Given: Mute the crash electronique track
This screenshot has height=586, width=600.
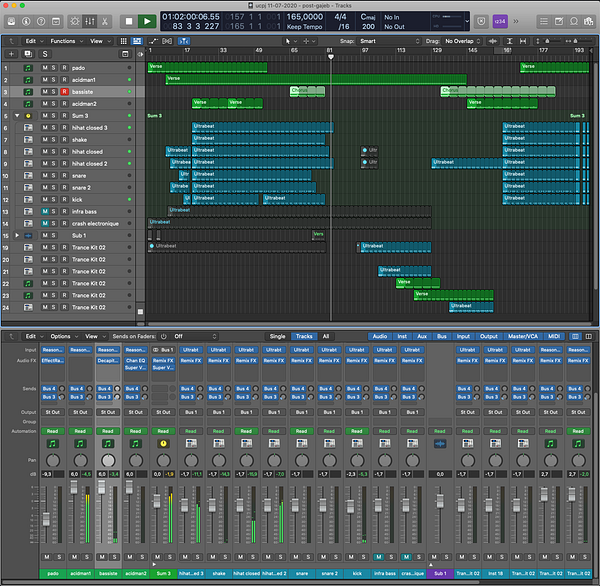Looking at the screenshot, I should [45, 224].
